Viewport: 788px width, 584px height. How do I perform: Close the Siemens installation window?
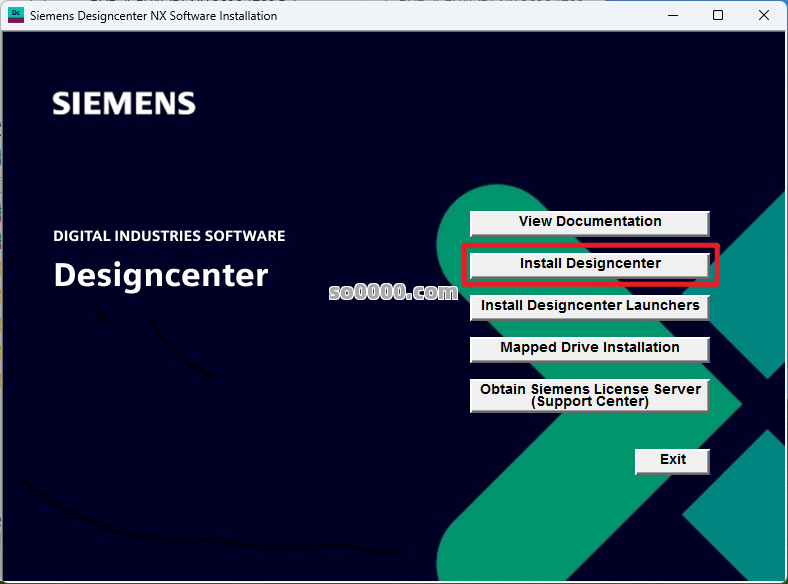click(x=763, y=16)
